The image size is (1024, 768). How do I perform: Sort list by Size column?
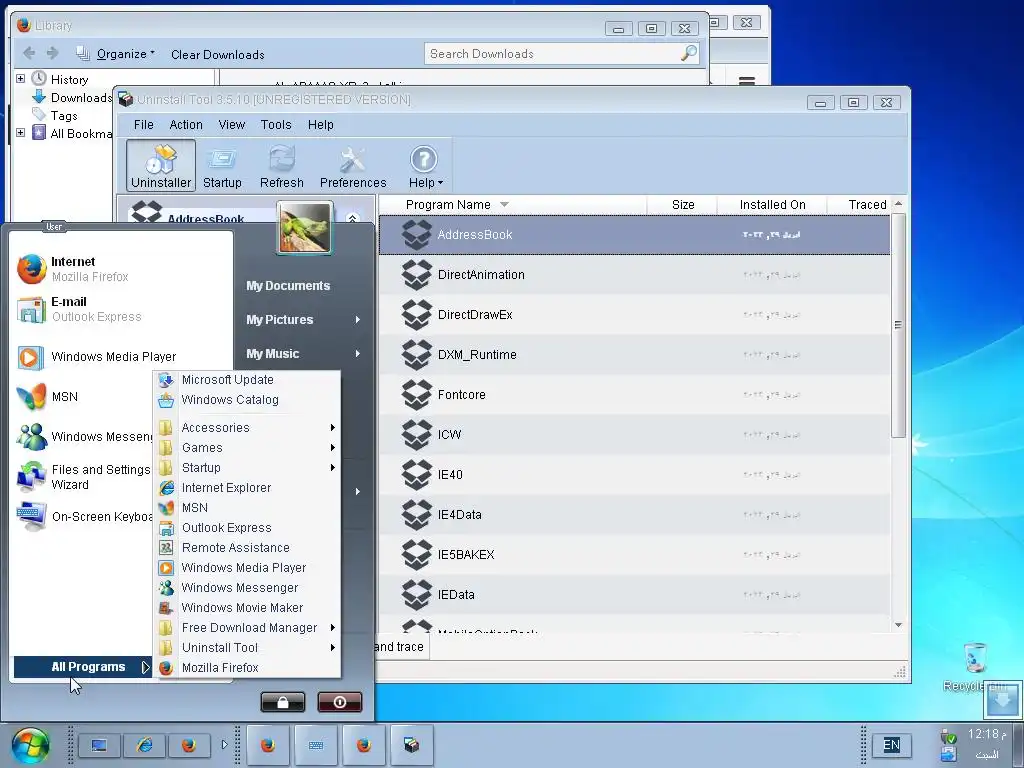(682, 204)
